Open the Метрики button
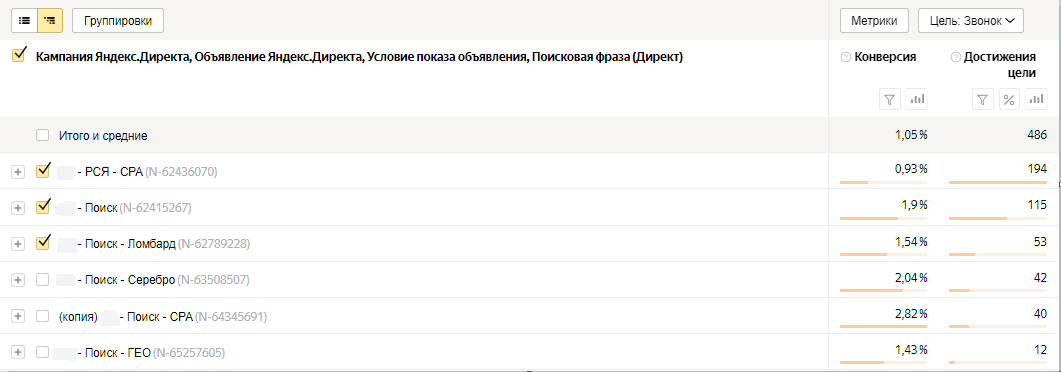This screenshot has width=1061, height=372. point(874,21)
